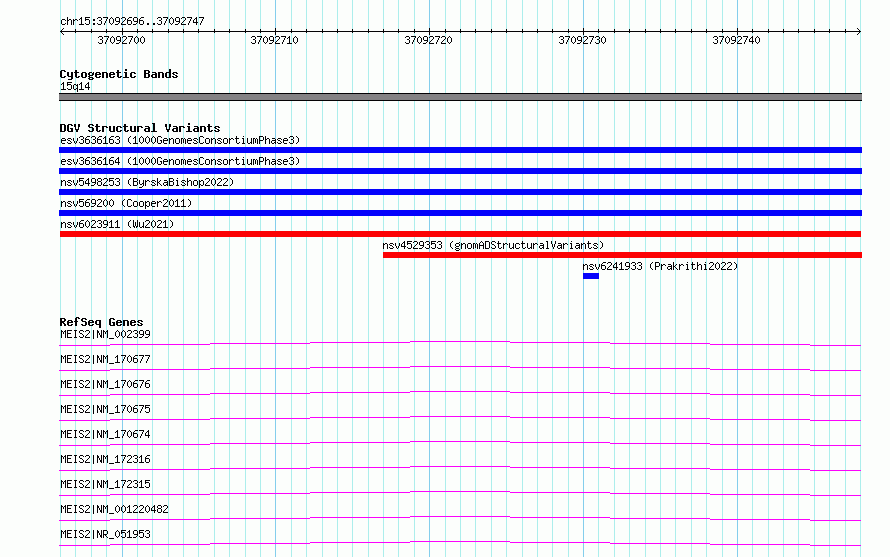Click the gray 15q14 cytogenetic band bar
Image resolution: width=890 pixels, height=557 pixels.
460,97
